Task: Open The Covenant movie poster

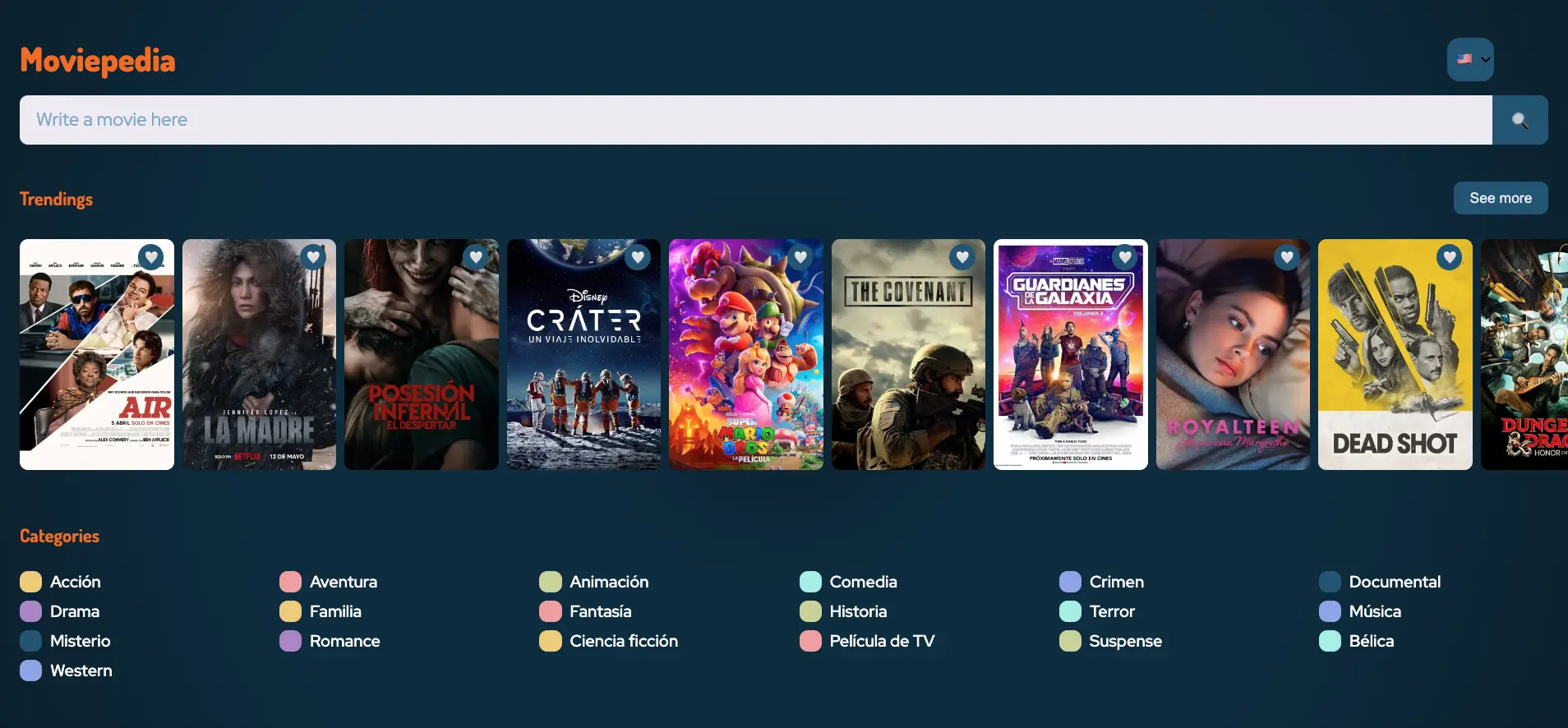Action: pyautogui.click(x=908, y=354)
